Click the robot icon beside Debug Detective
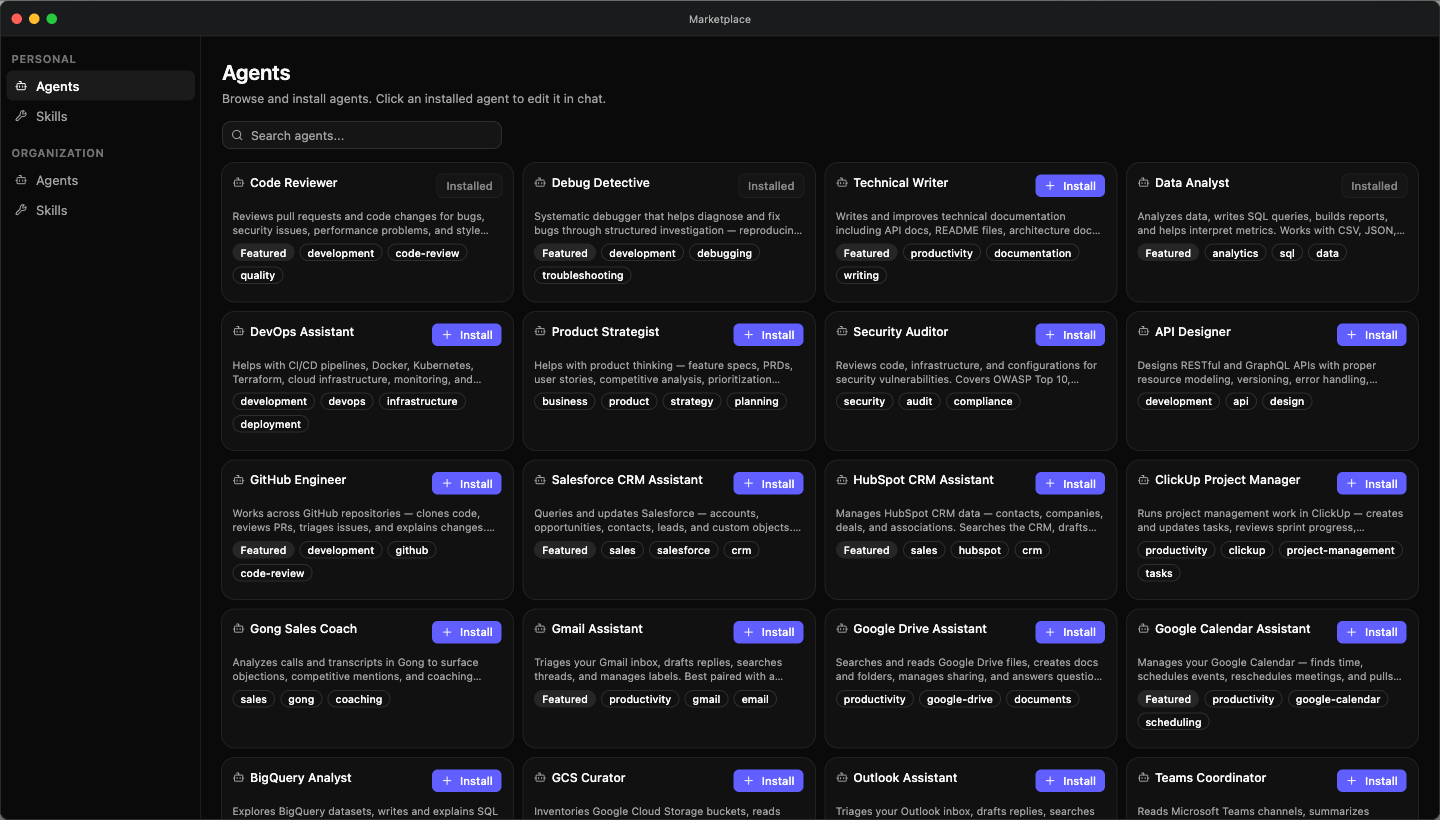 [x=540, y=183]
